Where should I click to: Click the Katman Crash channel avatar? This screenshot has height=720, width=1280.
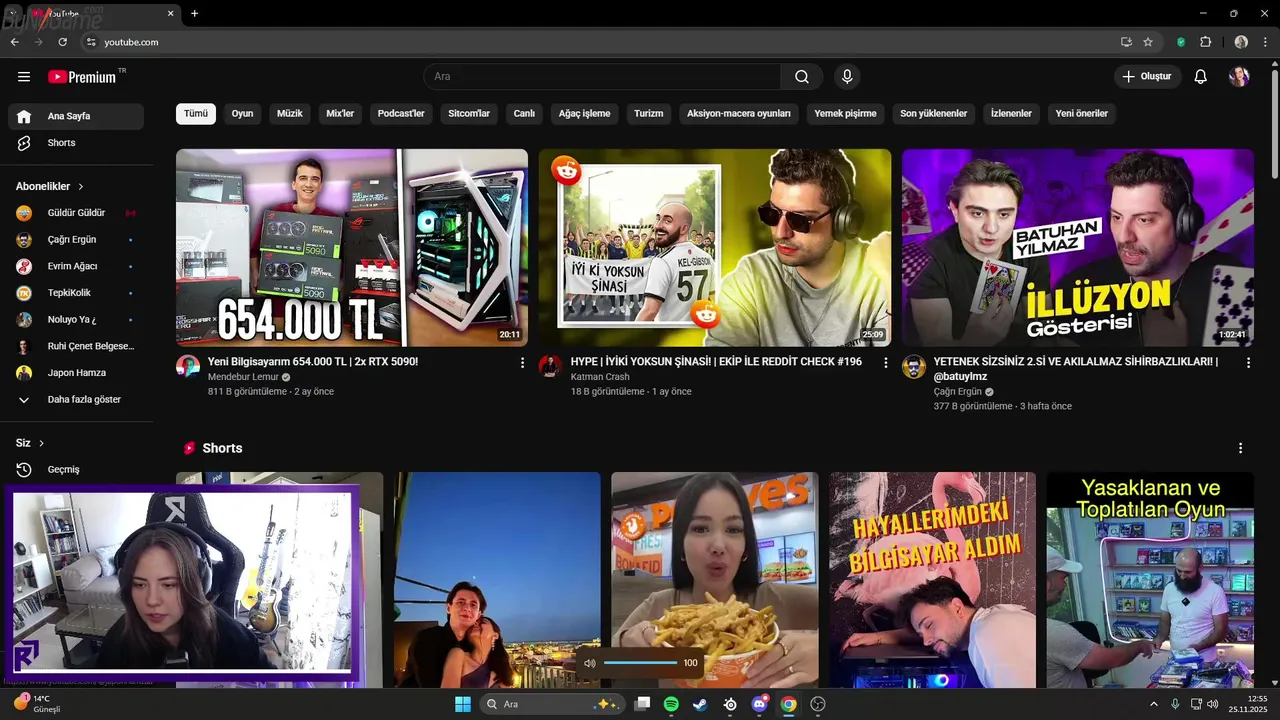tap(551, 366)
